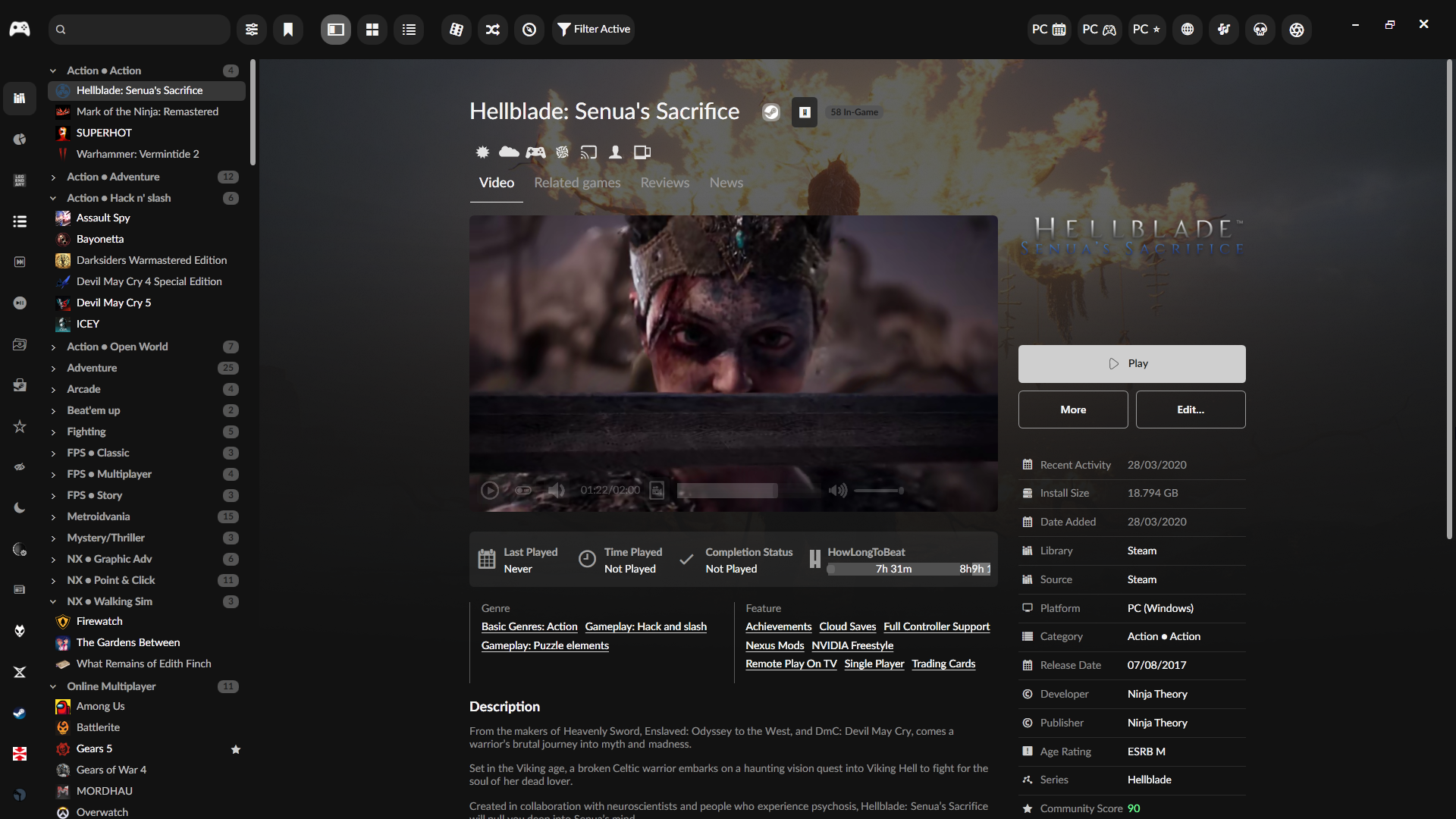Viewport: 1456px width, 819px height.
Task: Click the skull icon in top bar
Action: pyautogui.click(x=1260, y=30)
